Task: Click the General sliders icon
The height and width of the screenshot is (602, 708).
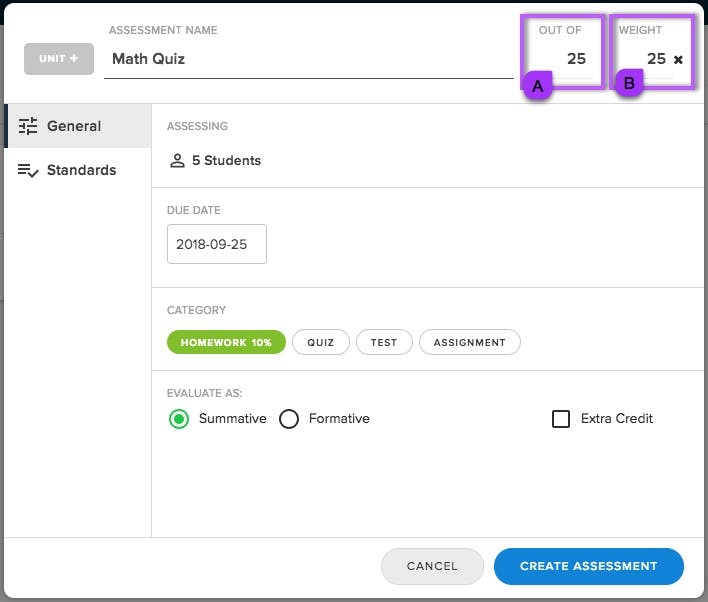Action: point(28,126)
